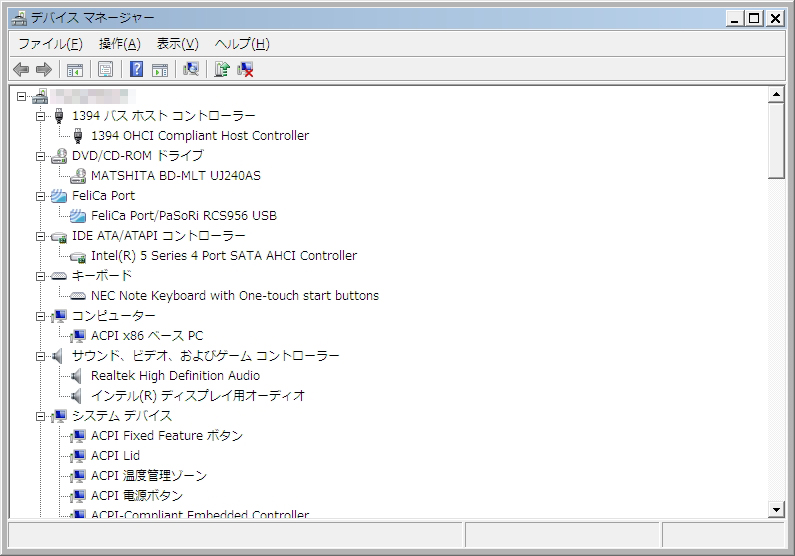Click the scrollbar down arrow
The width and height of the screenshot is (795, 556).
[776, 510]
